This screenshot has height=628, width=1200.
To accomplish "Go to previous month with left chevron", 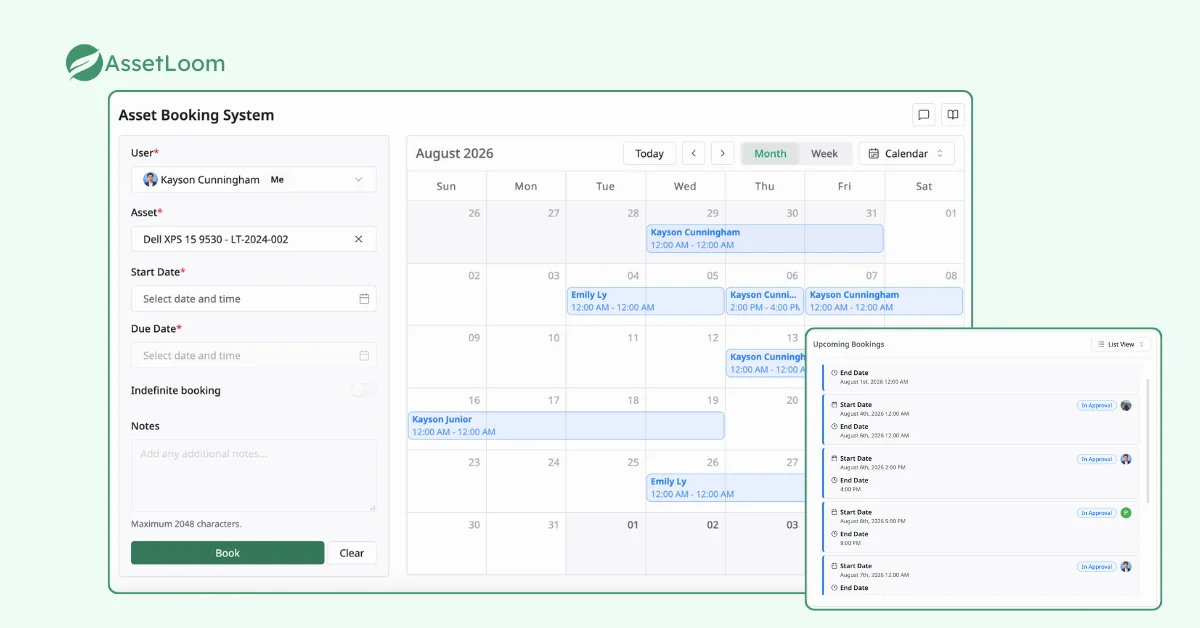I will click(x=694, y=153).
